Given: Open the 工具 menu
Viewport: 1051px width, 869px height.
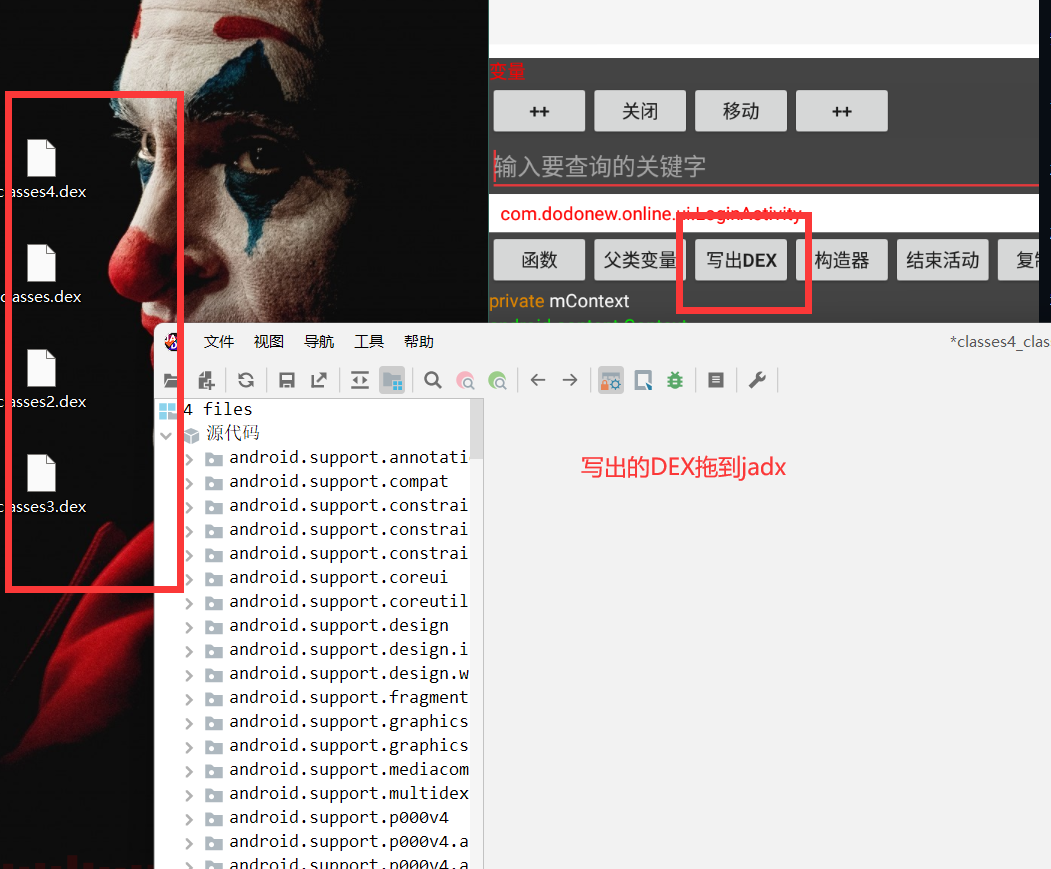Looking at the screenshot, I should coord(369,342).
